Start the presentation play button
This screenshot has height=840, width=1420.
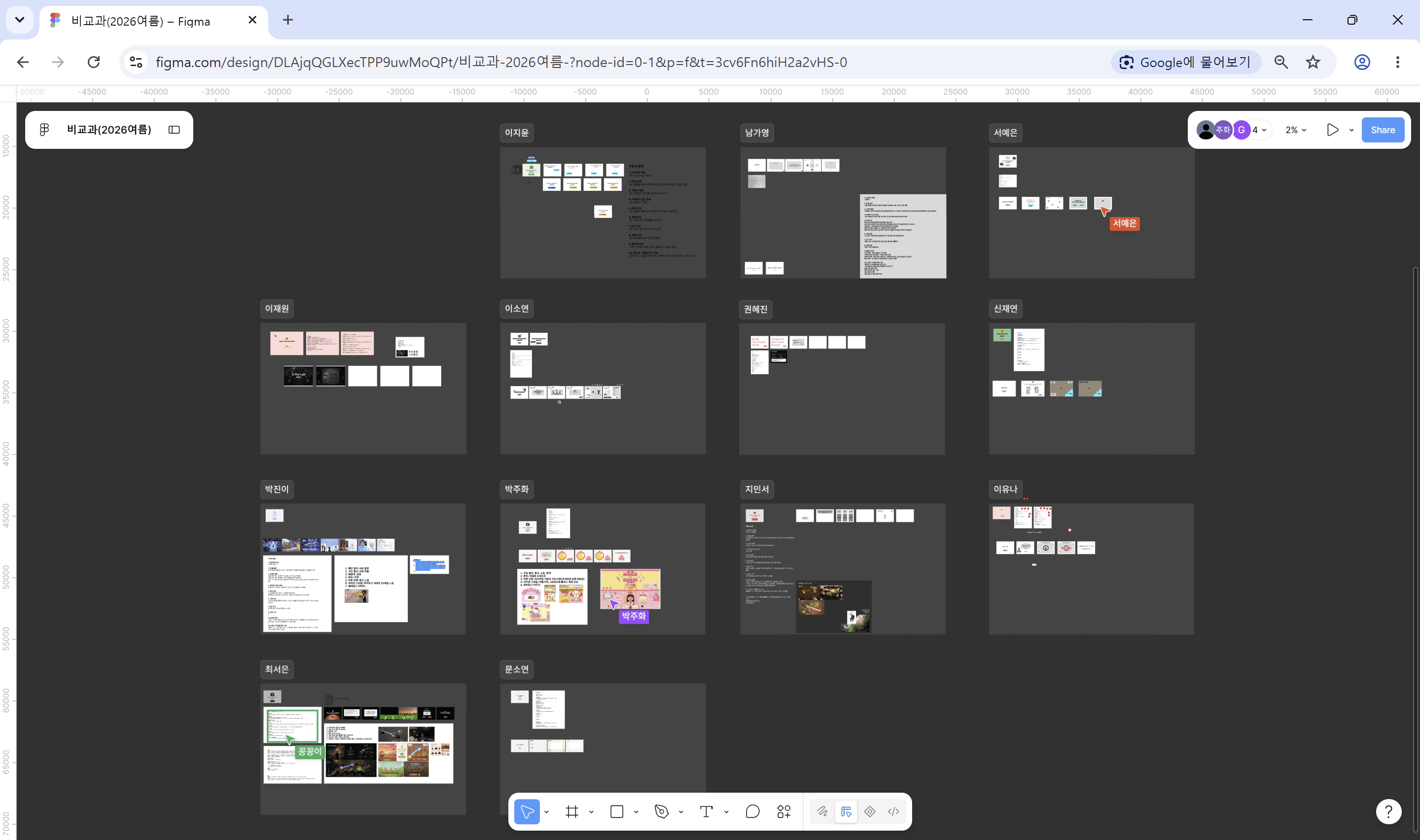coord(1333,130)
